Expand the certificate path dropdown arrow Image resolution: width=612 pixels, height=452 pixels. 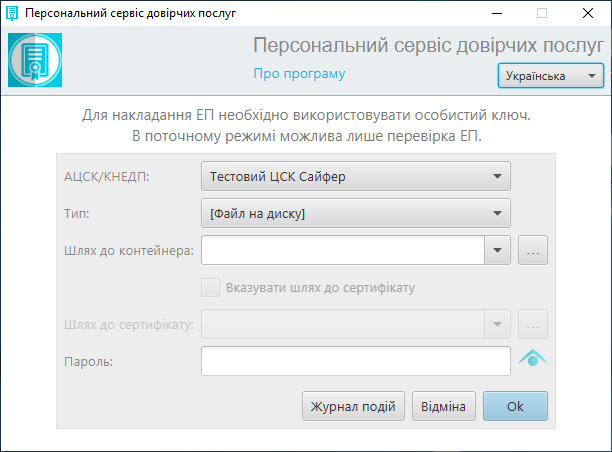[x=497, y=324]
